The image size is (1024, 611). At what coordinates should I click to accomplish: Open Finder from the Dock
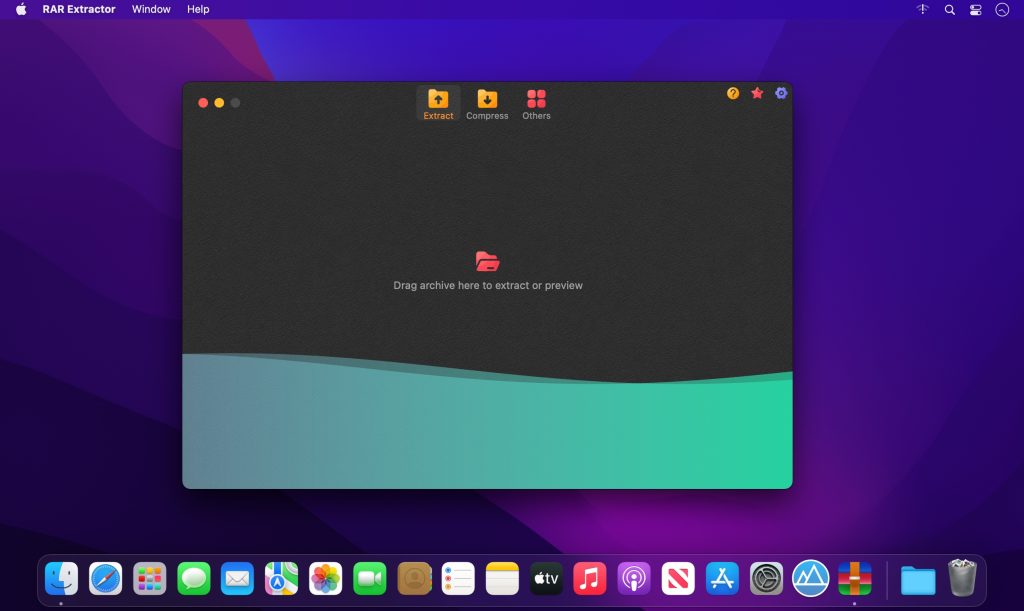pos(63,578)
